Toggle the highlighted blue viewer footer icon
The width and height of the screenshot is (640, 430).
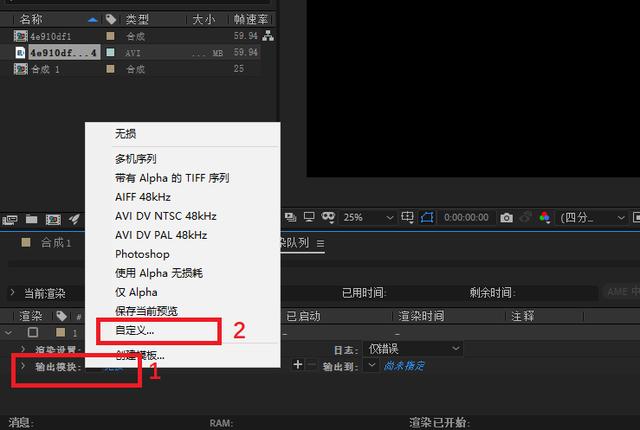click(x=427, y=217)
